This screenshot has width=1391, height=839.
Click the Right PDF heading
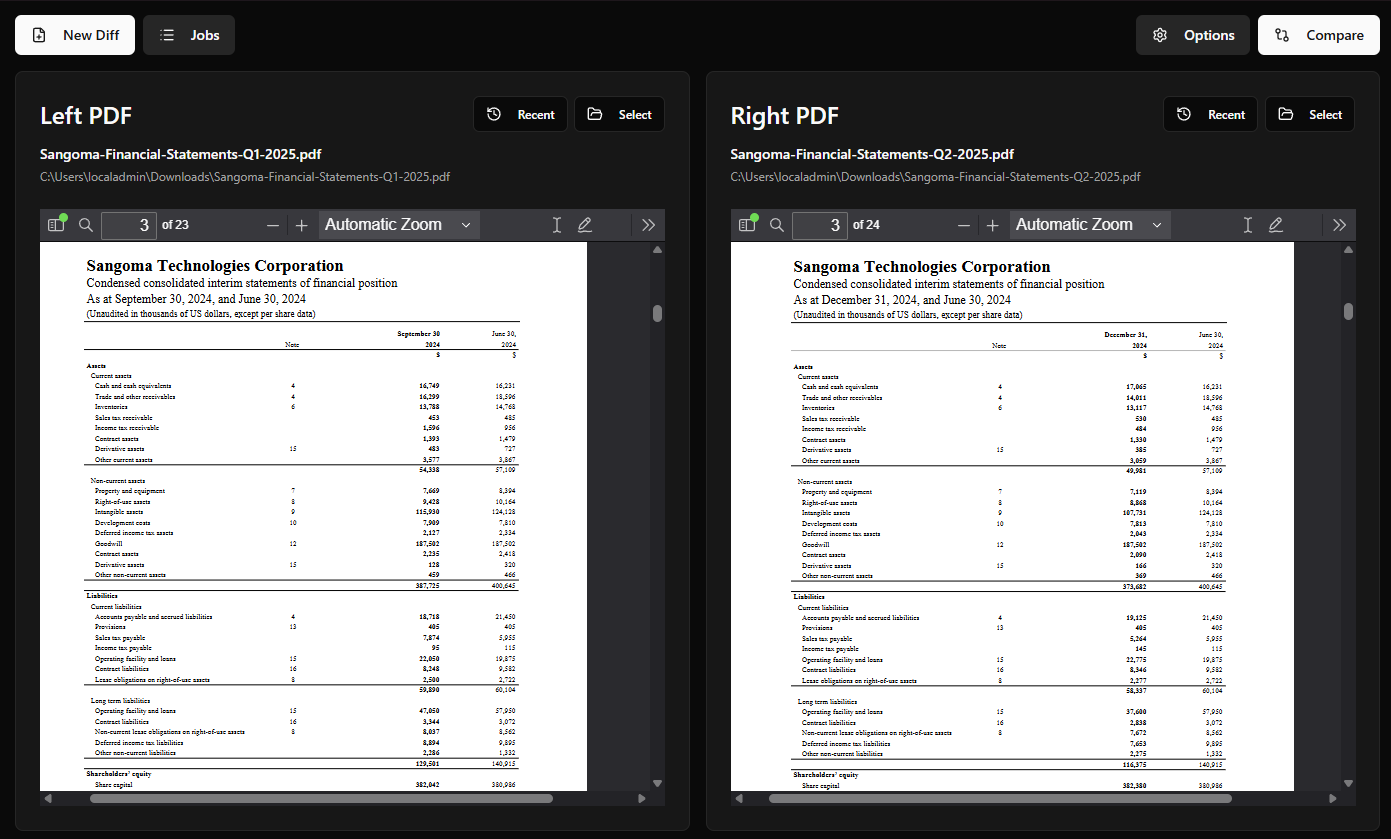tap(785, 116)
